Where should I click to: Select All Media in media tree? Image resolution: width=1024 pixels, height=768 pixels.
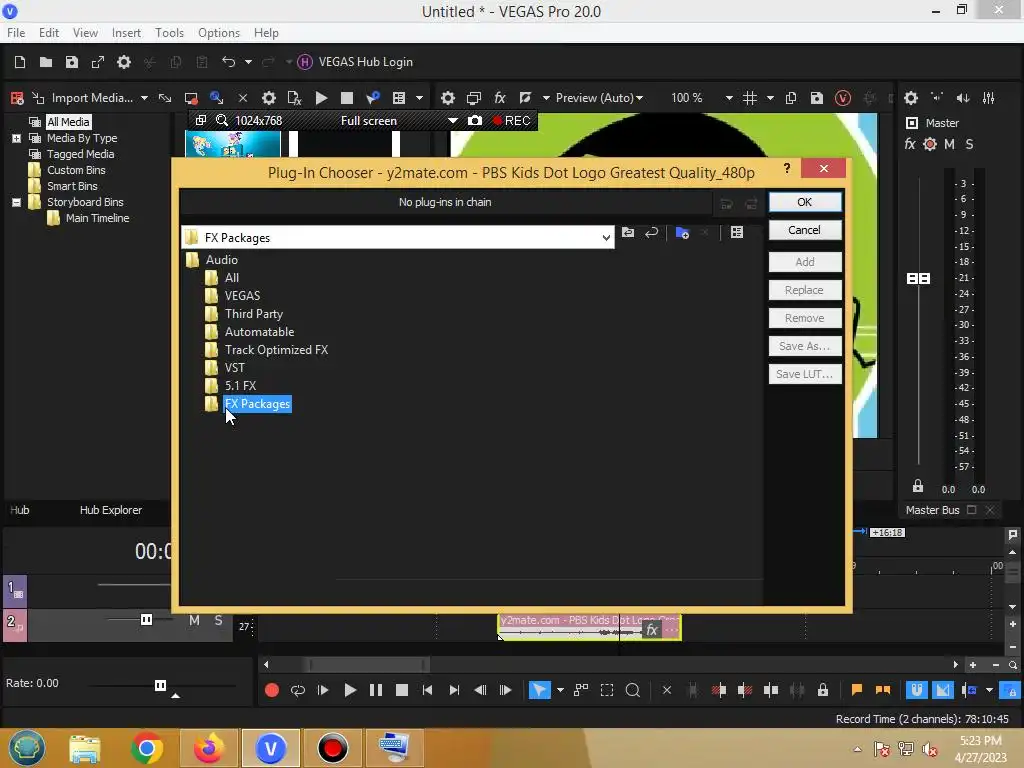pos(68,122)
